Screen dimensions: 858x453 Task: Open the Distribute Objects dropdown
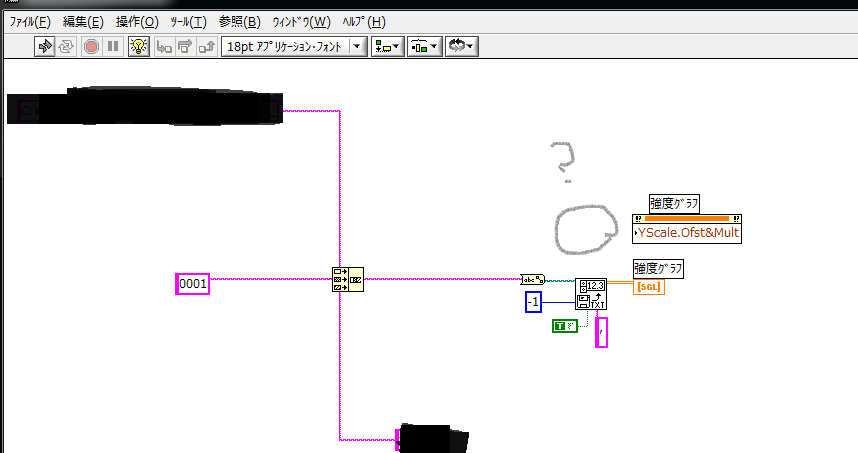coord(425,47)
